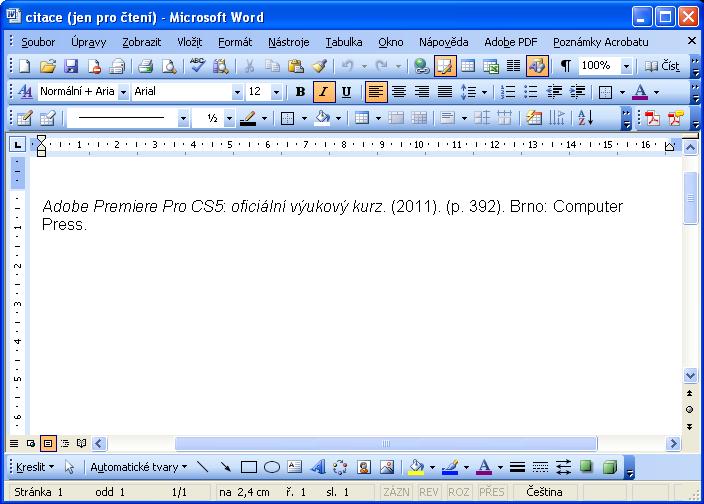The height and width of the screenshot is (504, 704).
Task: Open print preview with the magnifier page icon
Action: pos(169,66)
